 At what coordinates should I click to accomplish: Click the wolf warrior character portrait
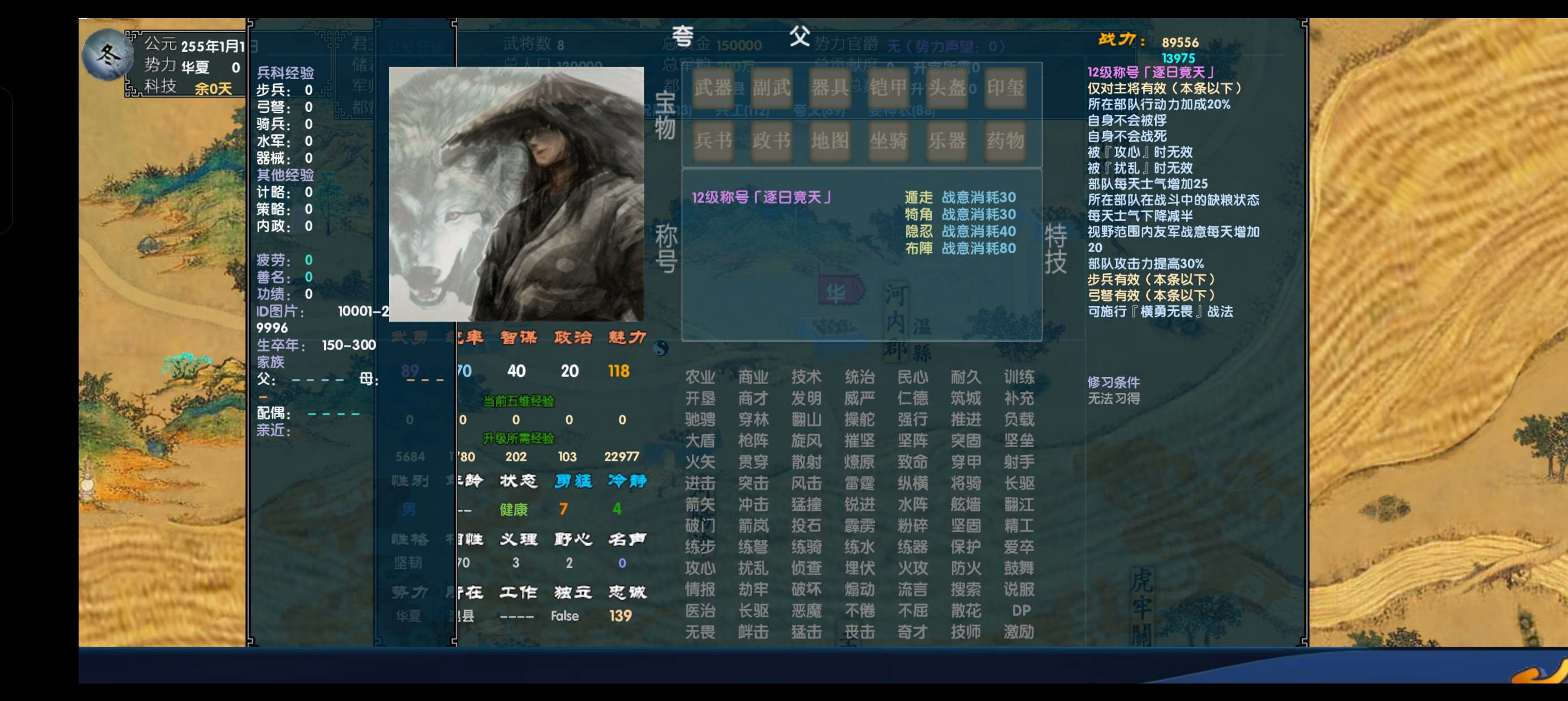(x=516, y=194)
